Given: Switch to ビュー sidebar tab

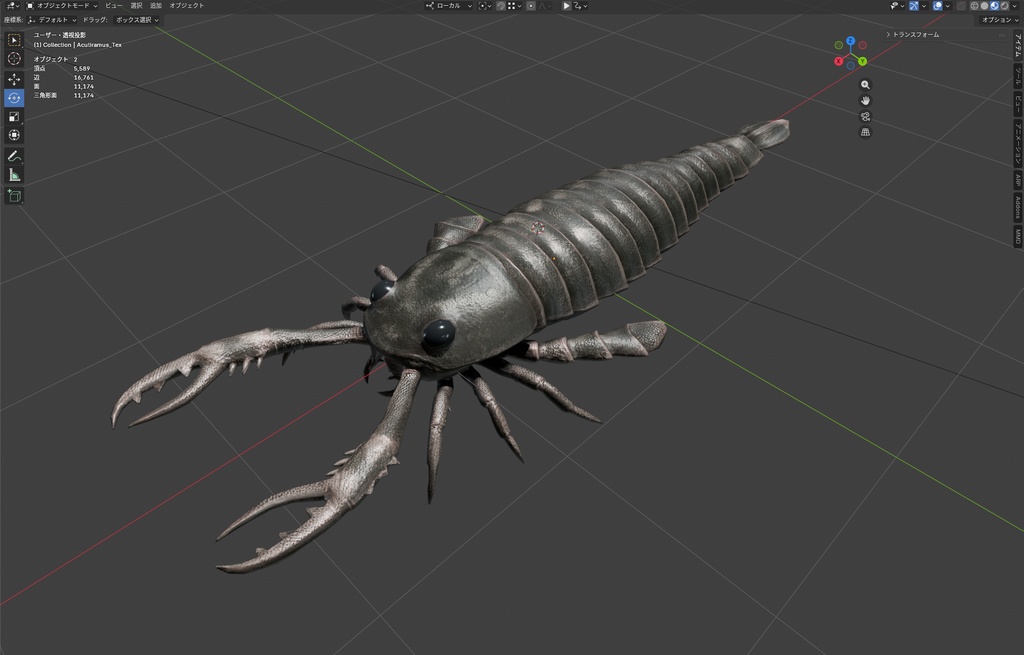Looking at the screenshot, I should pos(1017,103).
